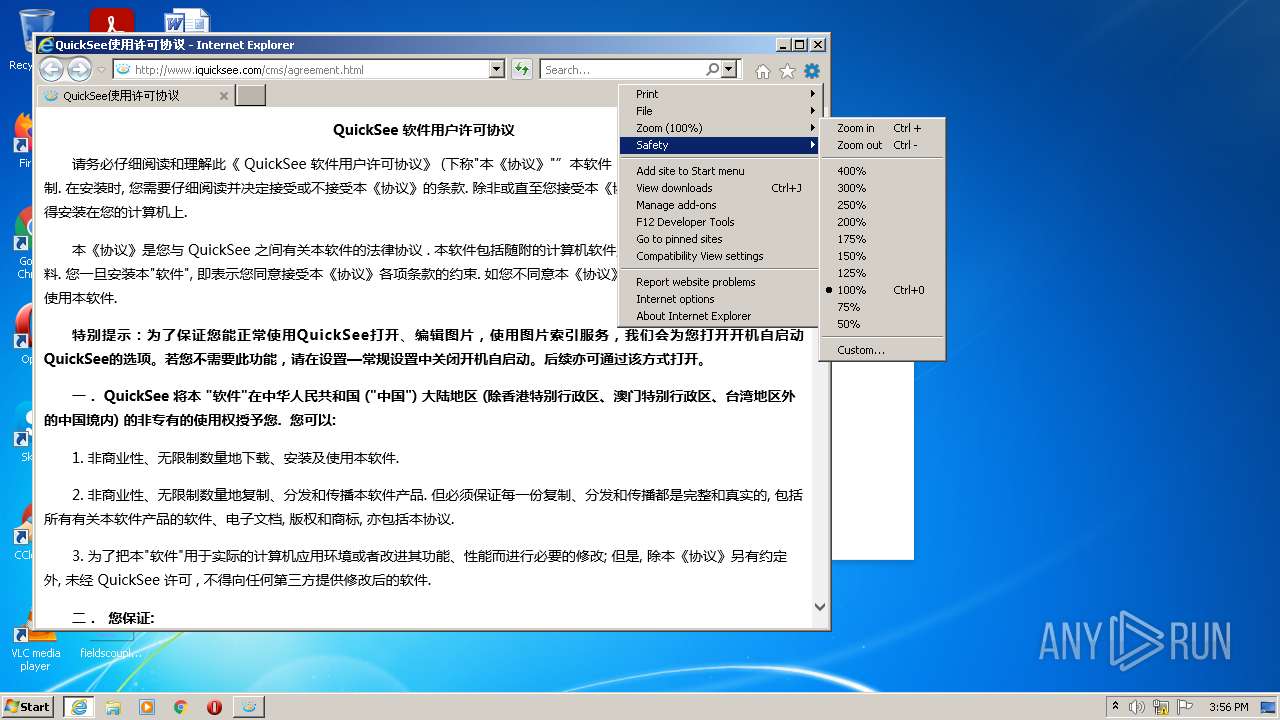Expand the Print submenu
Screen dimensions: 1280x720
(719, 94)
